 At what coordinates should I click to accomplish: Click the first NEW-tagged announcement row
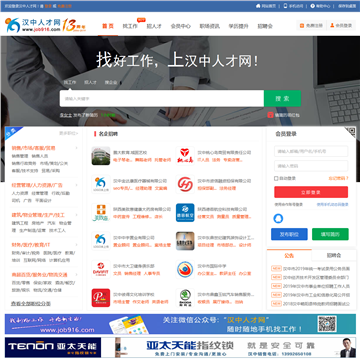pyautogui.click(x=311, y=268)
